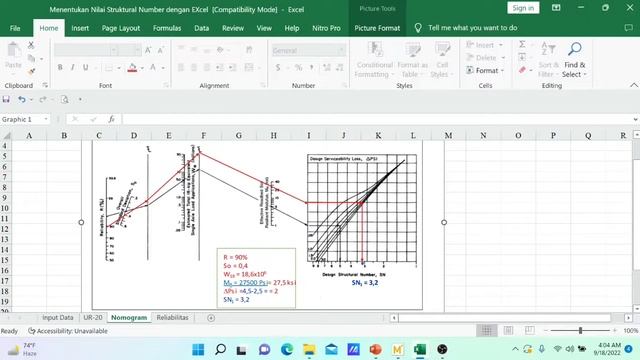The height and width of the screenshot is (360, 640).
Task: Toggle Bold formatting
Action: [x=60, y=67]
